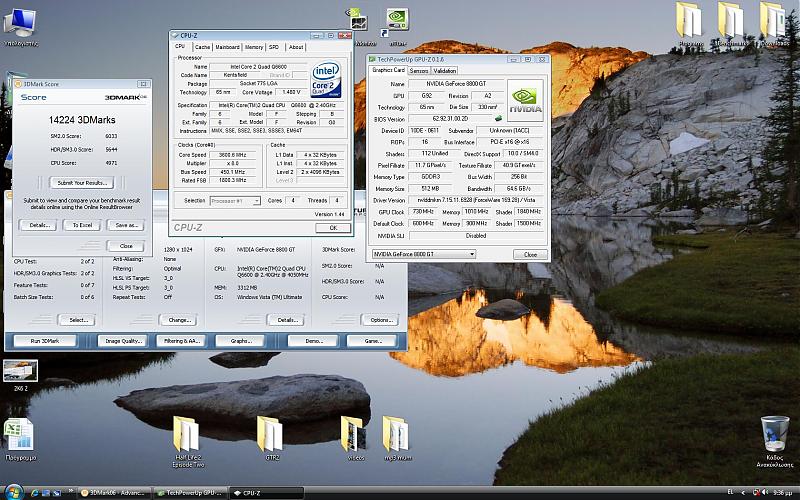Click Submit Your Results button

tap(82, 183)
